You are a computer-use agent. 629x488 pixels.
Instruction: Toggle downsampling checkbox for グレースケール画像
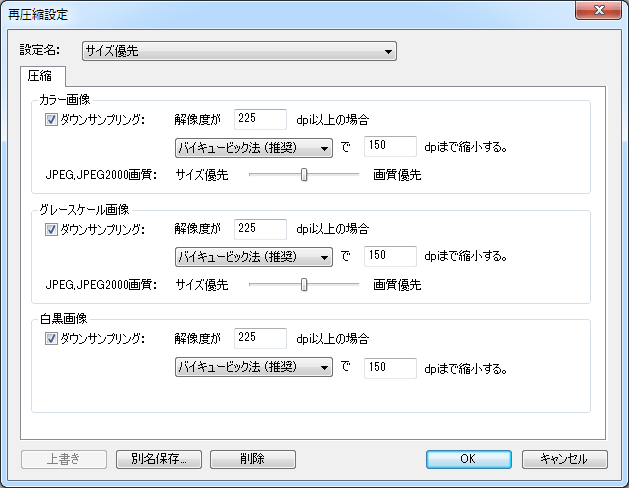[52, 229]
